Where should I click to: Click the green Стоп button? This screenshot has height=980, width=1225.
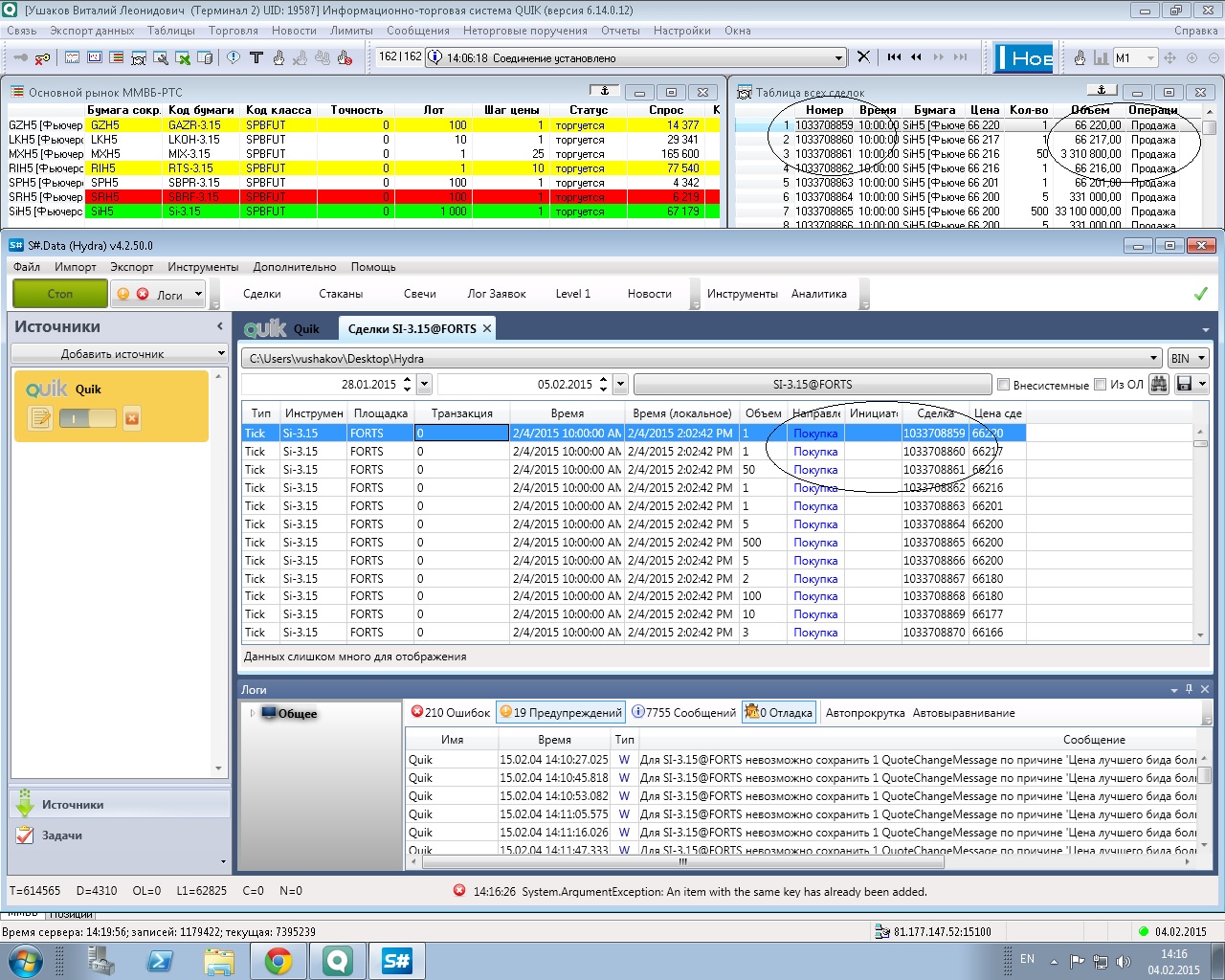click(60, 294)
